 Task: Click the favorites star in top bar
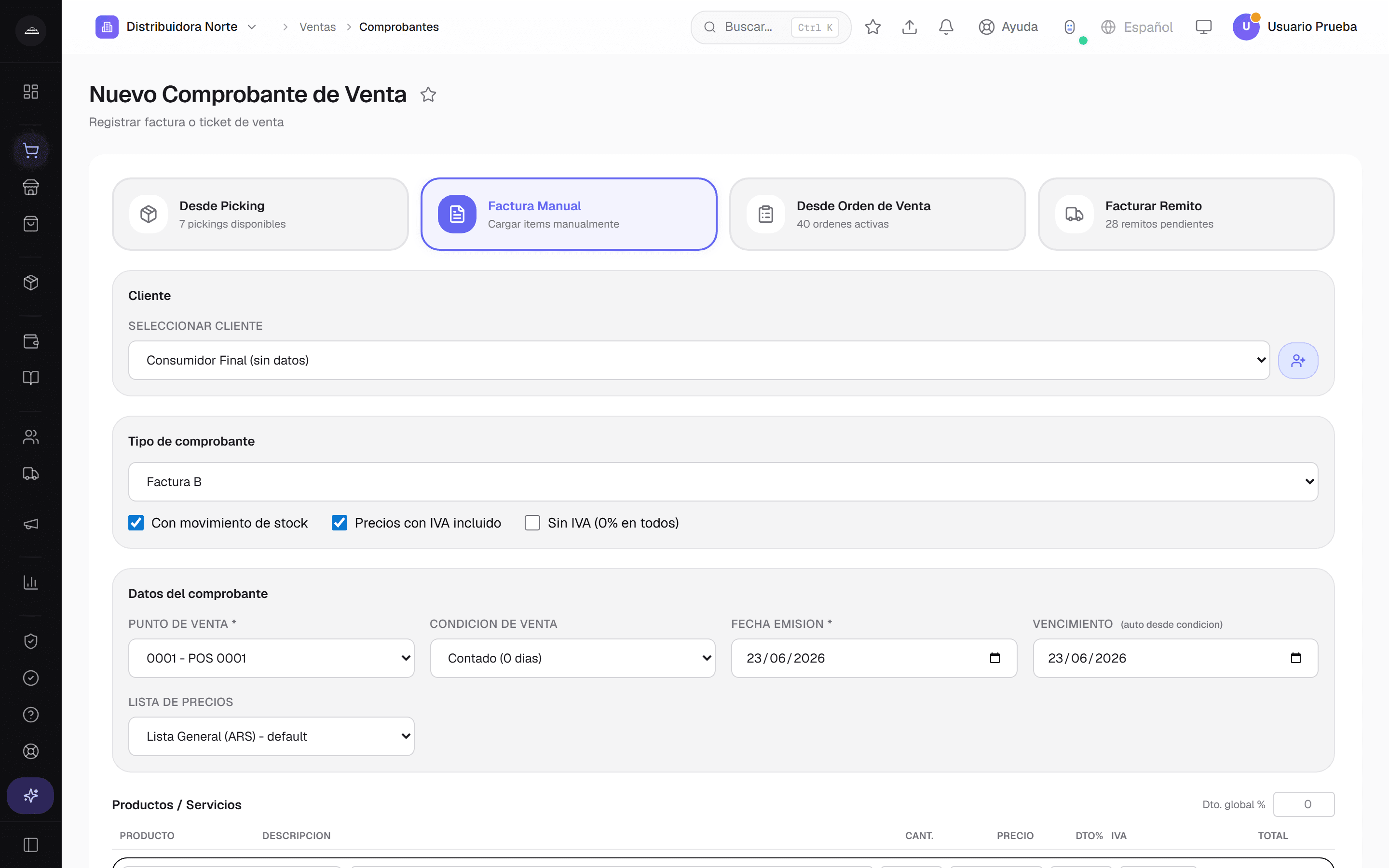[x=872, y=27]
